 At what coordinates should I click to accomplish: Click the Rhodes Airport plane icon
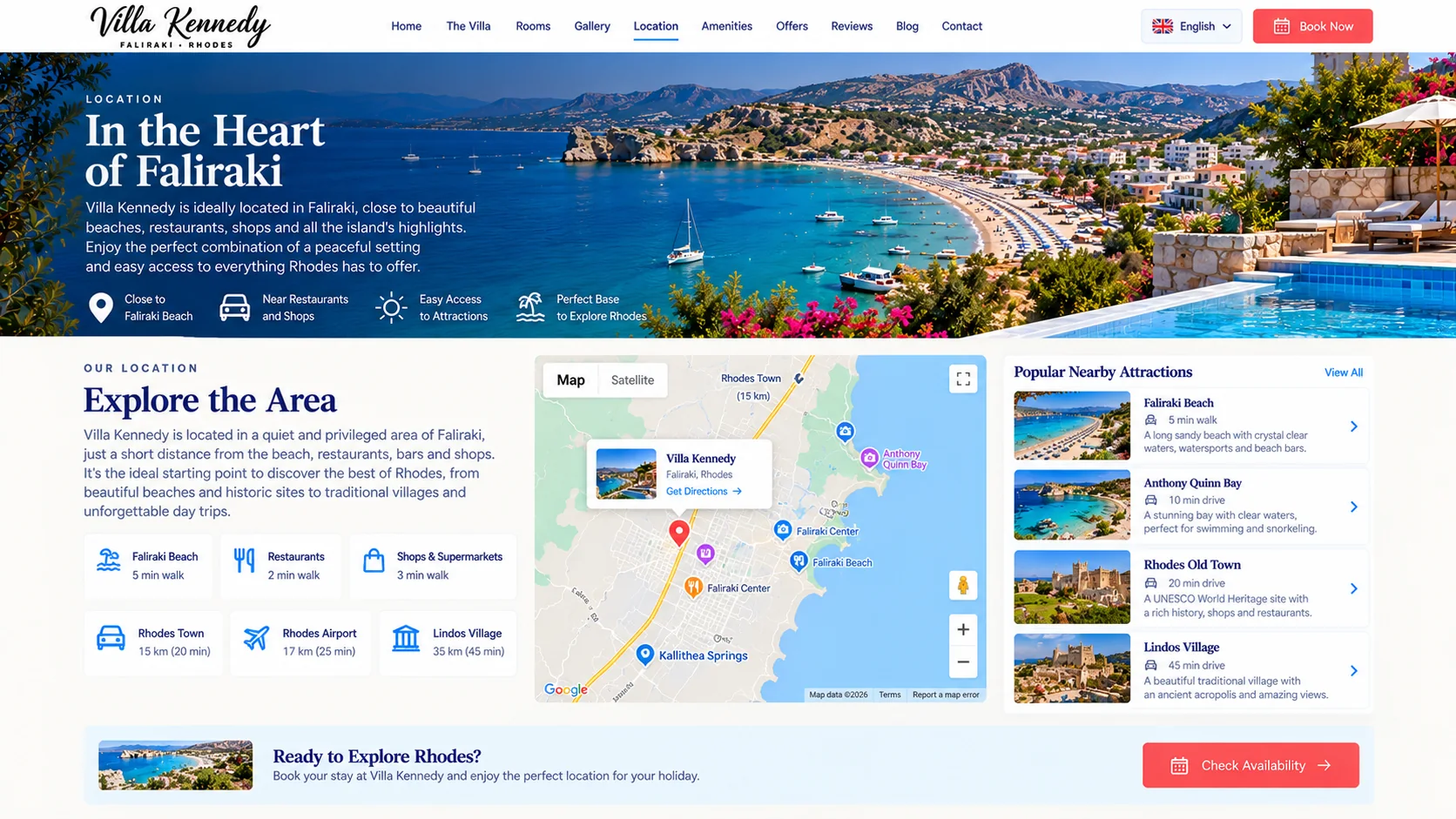click(256, 638)
